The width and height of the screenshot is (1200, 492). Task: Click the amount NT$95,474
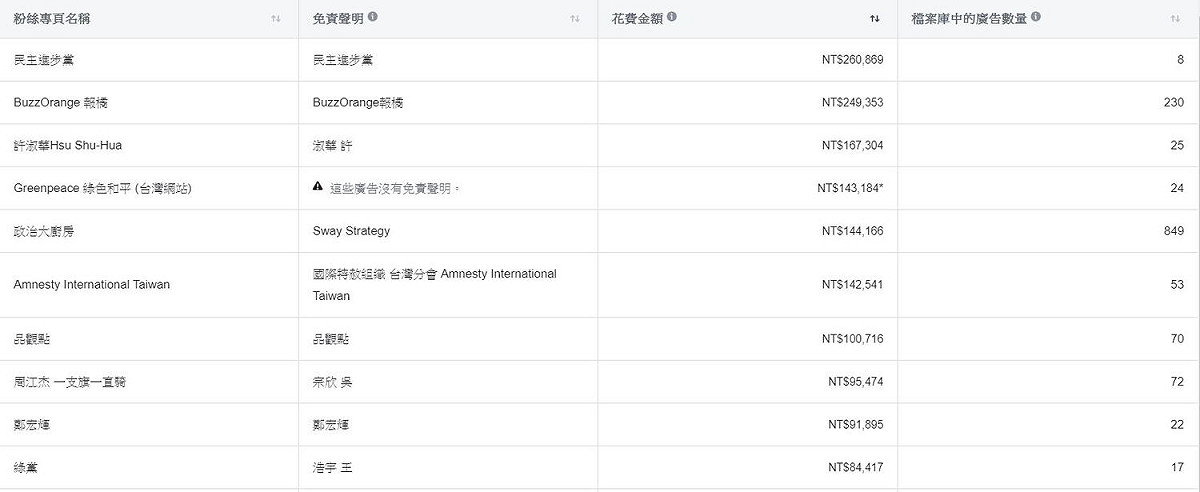point(856,382)
